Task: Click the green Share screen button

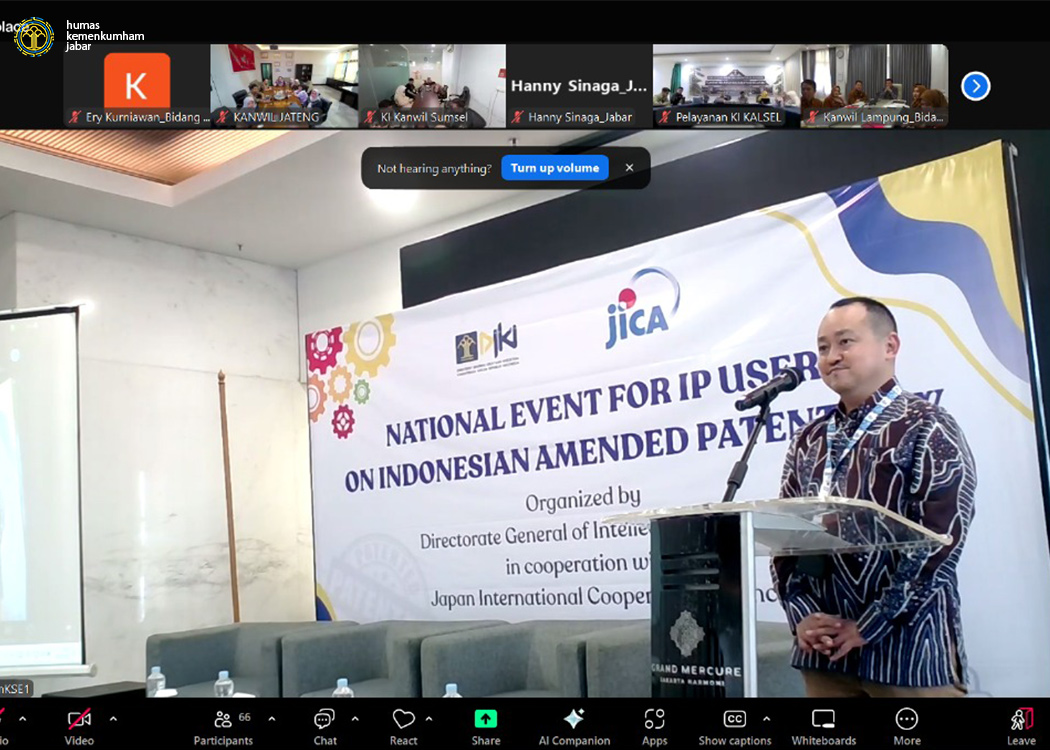Action: coord(486,724)
